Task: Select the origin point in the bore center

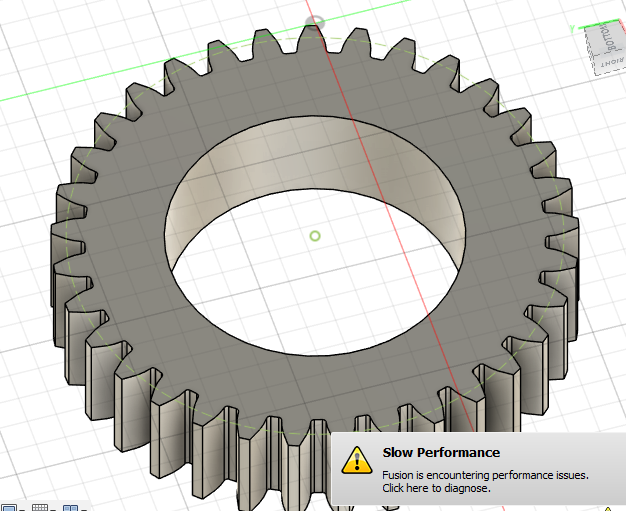Action: pyautogui.click(x=315, y=236)
